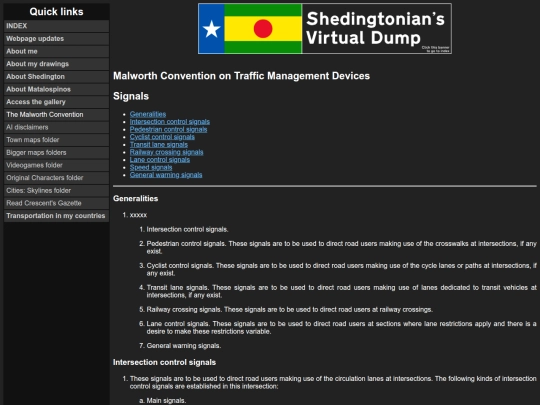This screenshot has width=540, height=405.
Task: Click the Pedestrian control signals paragraph
Action: click(342, 247)
